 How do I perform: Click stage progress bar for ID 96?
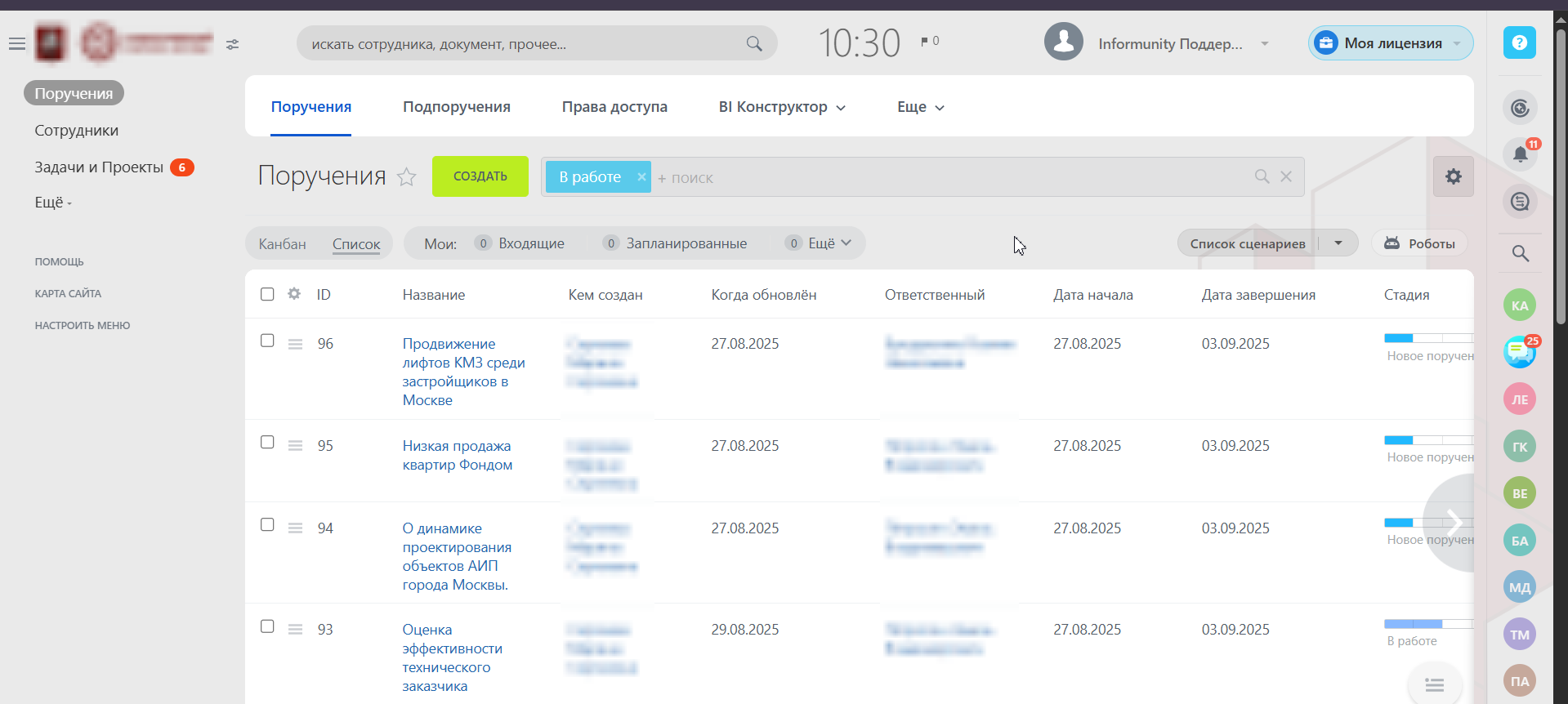[1428, 338]
